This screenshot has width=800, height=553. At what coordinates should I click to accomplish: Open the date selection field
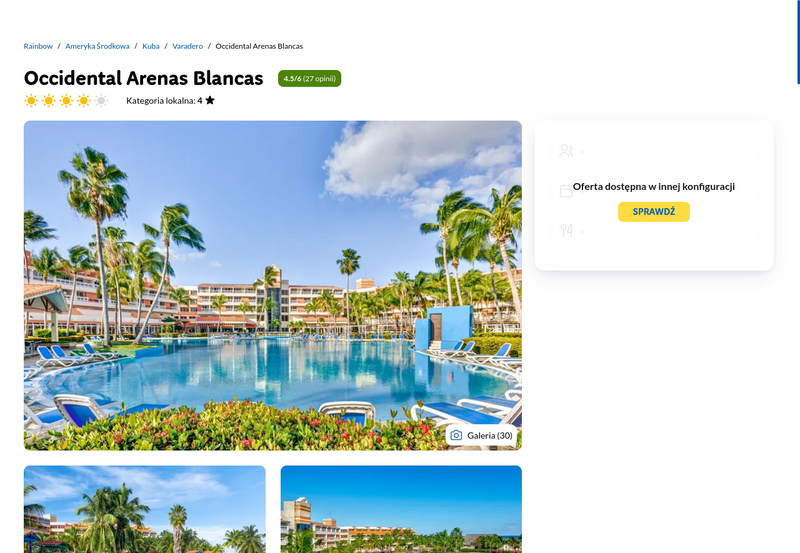pyautogui.click(x=654, y=191)
